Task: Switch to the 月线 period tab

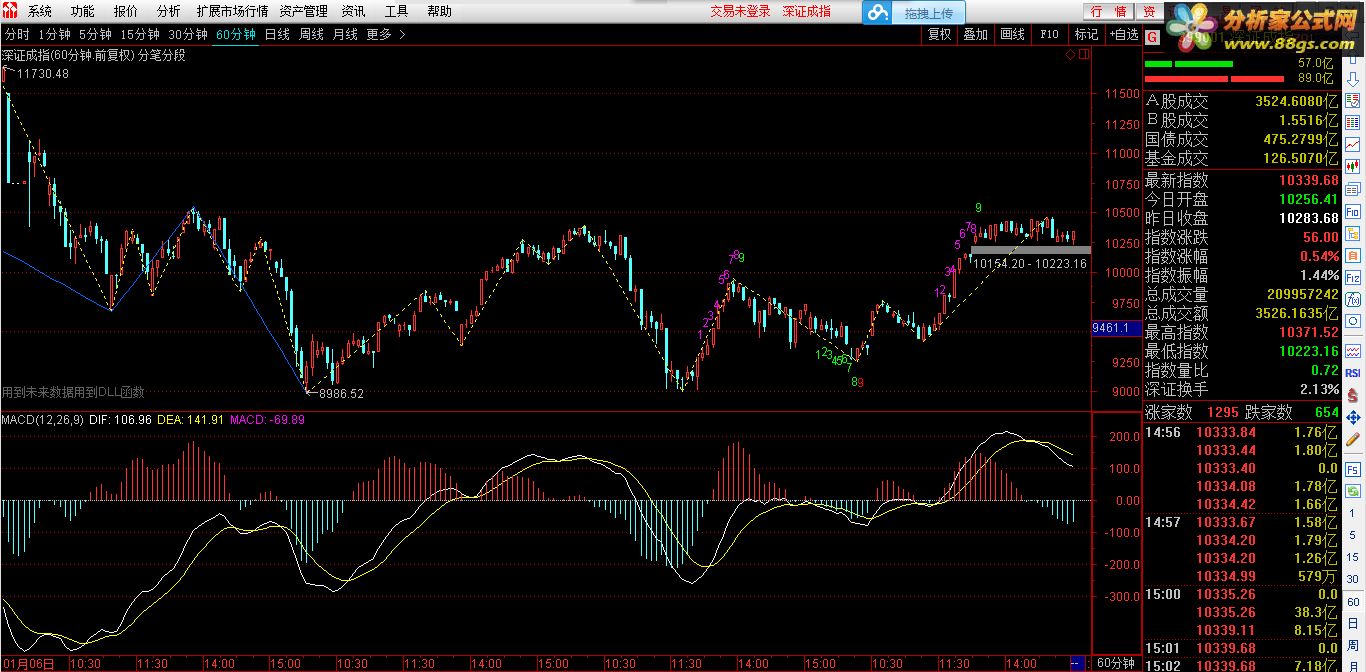Action: click(x=345, y=34)
